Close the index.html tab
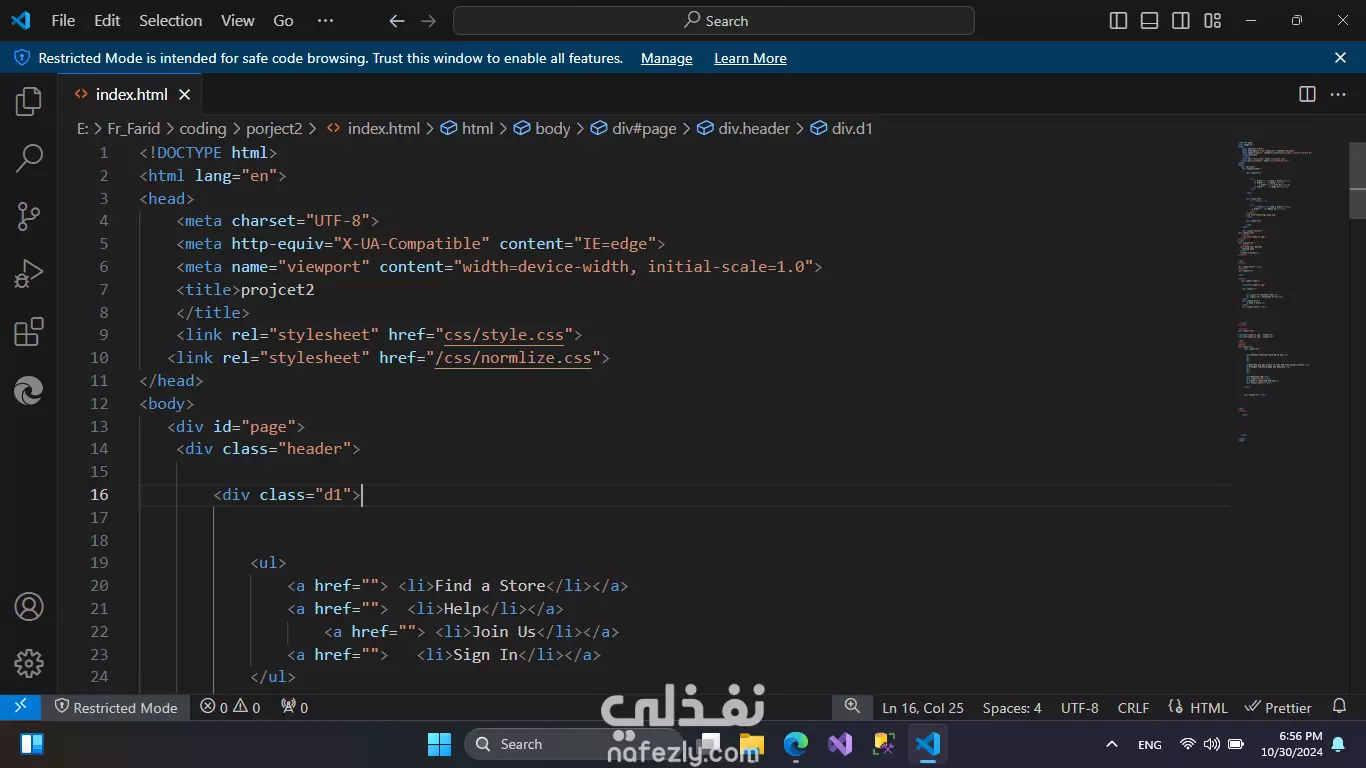Screen dimensions: 1366x768 pos(184,94)
